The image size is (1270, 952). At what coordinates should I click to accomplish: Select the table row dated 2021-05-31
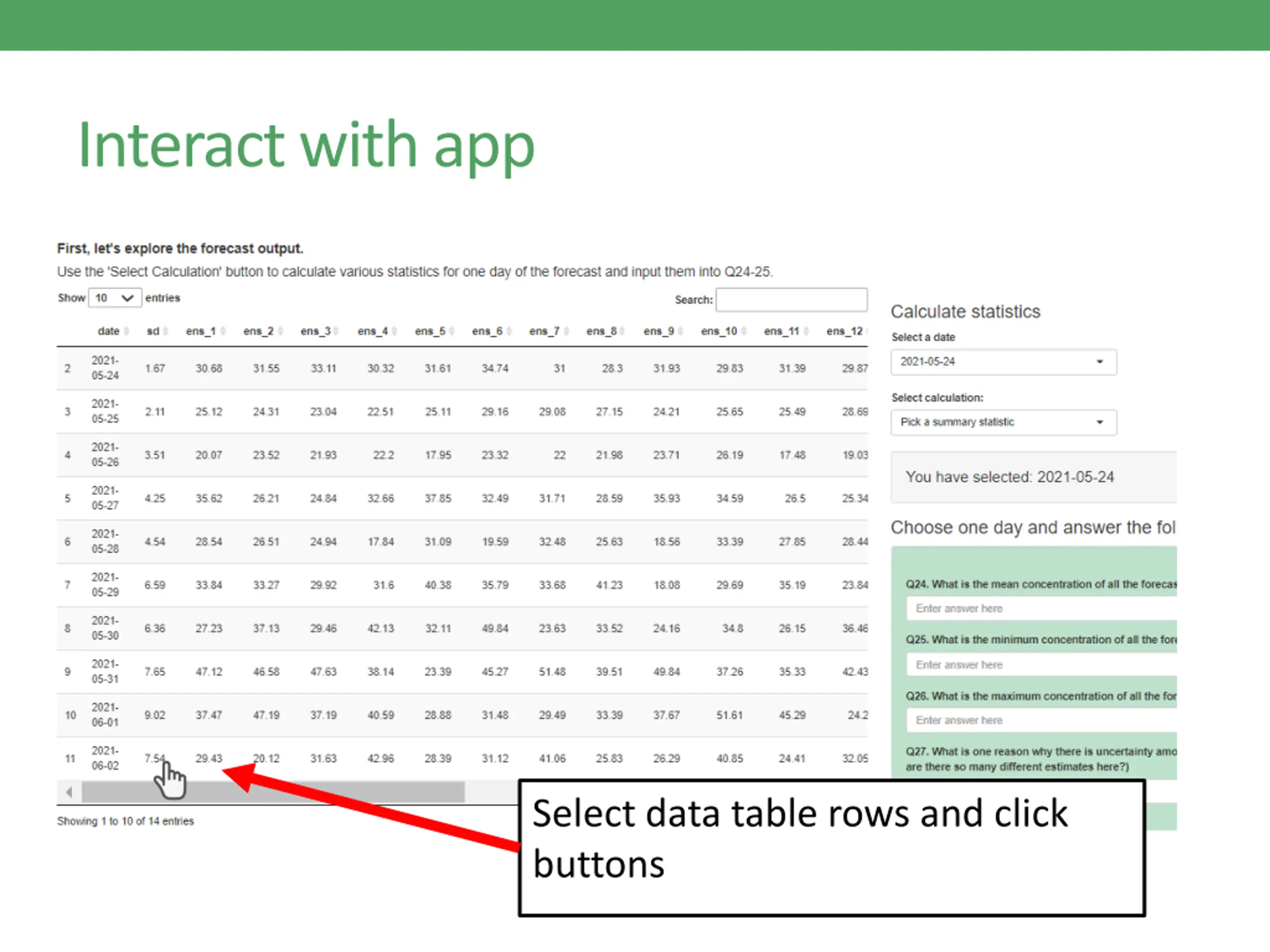point(462,671)
